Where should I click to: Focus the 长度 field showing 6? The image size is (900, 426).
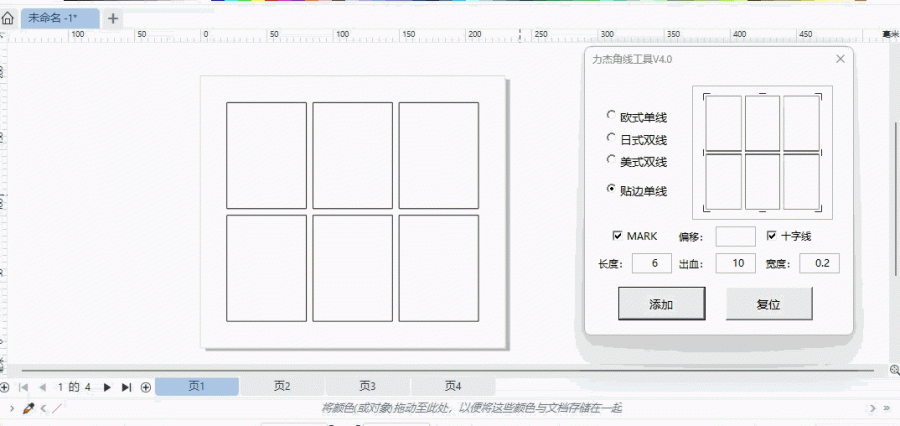coord(652,264)
